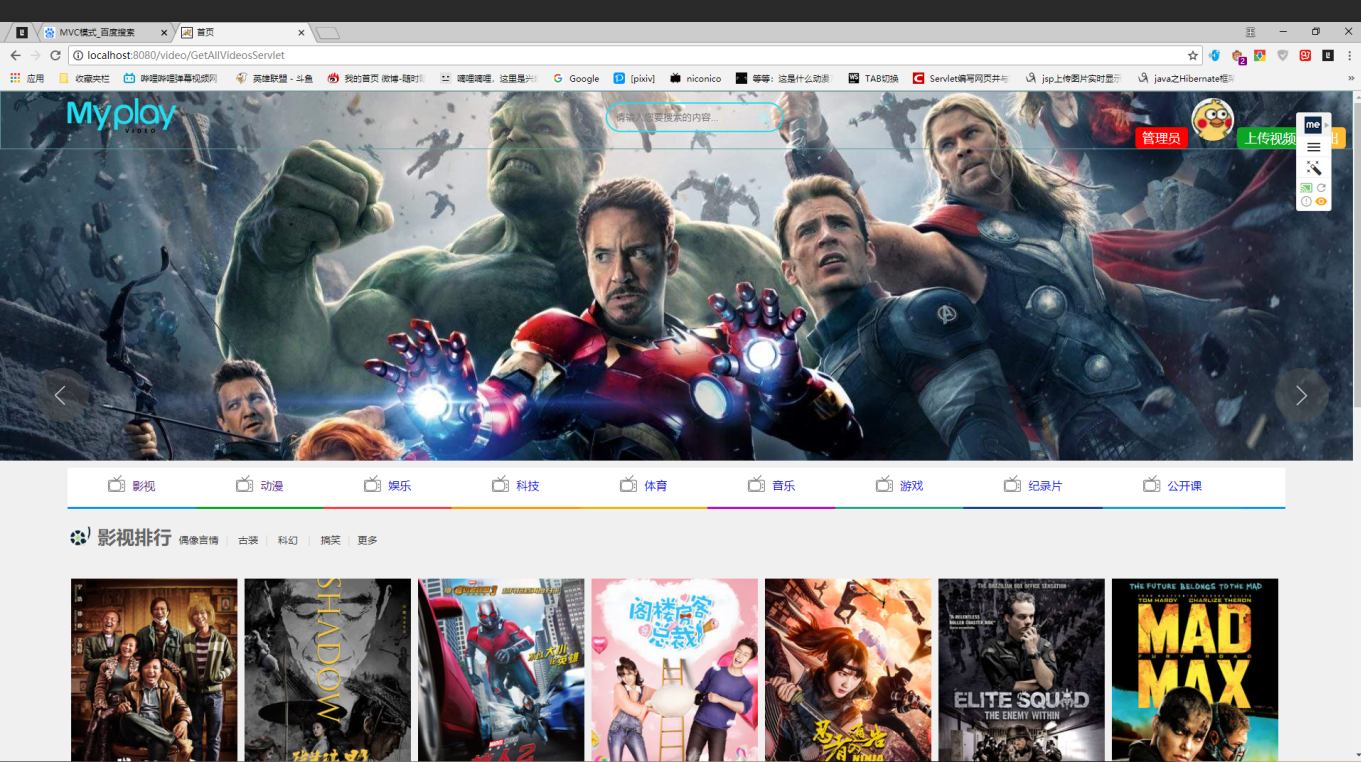Click the green 上传视频 upload button
Viewport: 1361px width, 762px height.
tap(1269, 138)
